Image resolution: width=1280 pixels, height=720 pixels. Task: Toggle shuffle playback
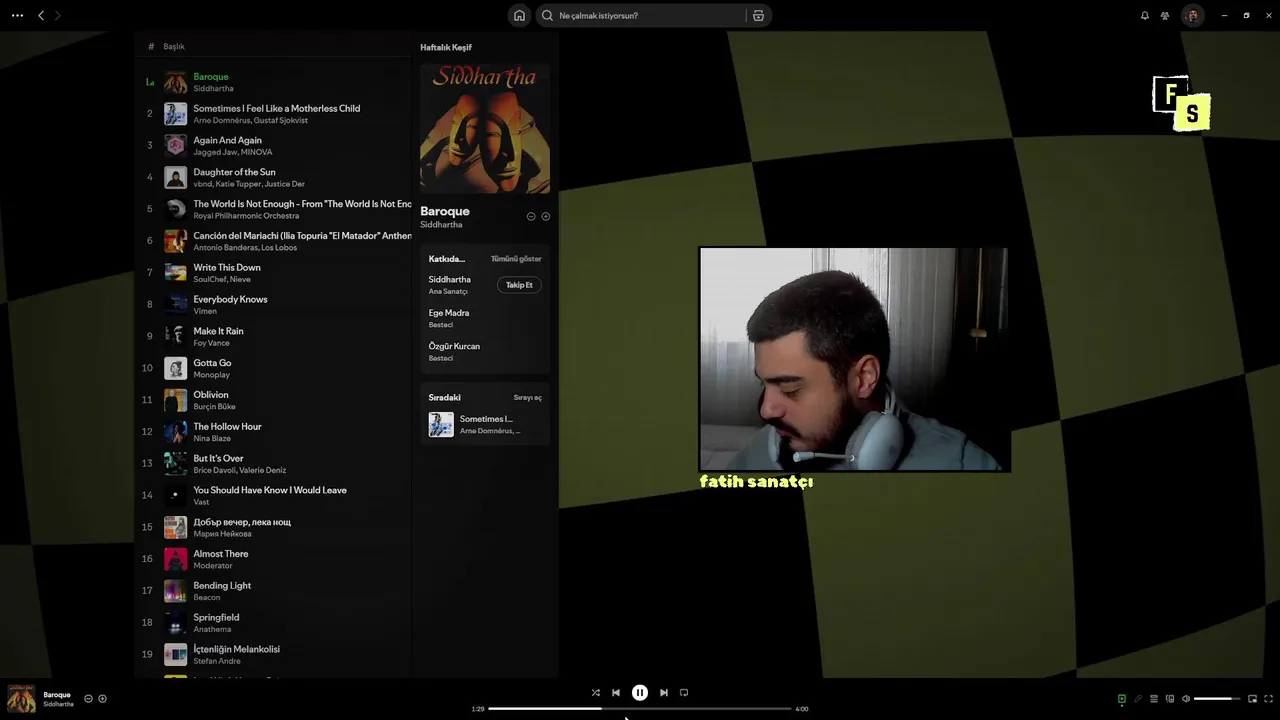[x=595, y=692]
